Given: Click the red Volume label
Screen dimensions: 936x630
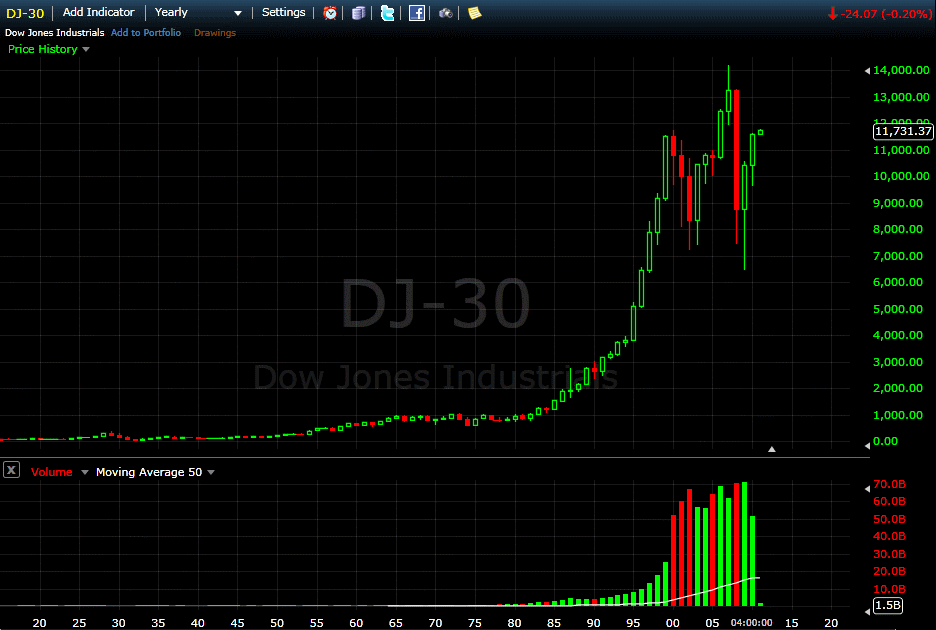Looking at the screenshot, I should [52, 472].
